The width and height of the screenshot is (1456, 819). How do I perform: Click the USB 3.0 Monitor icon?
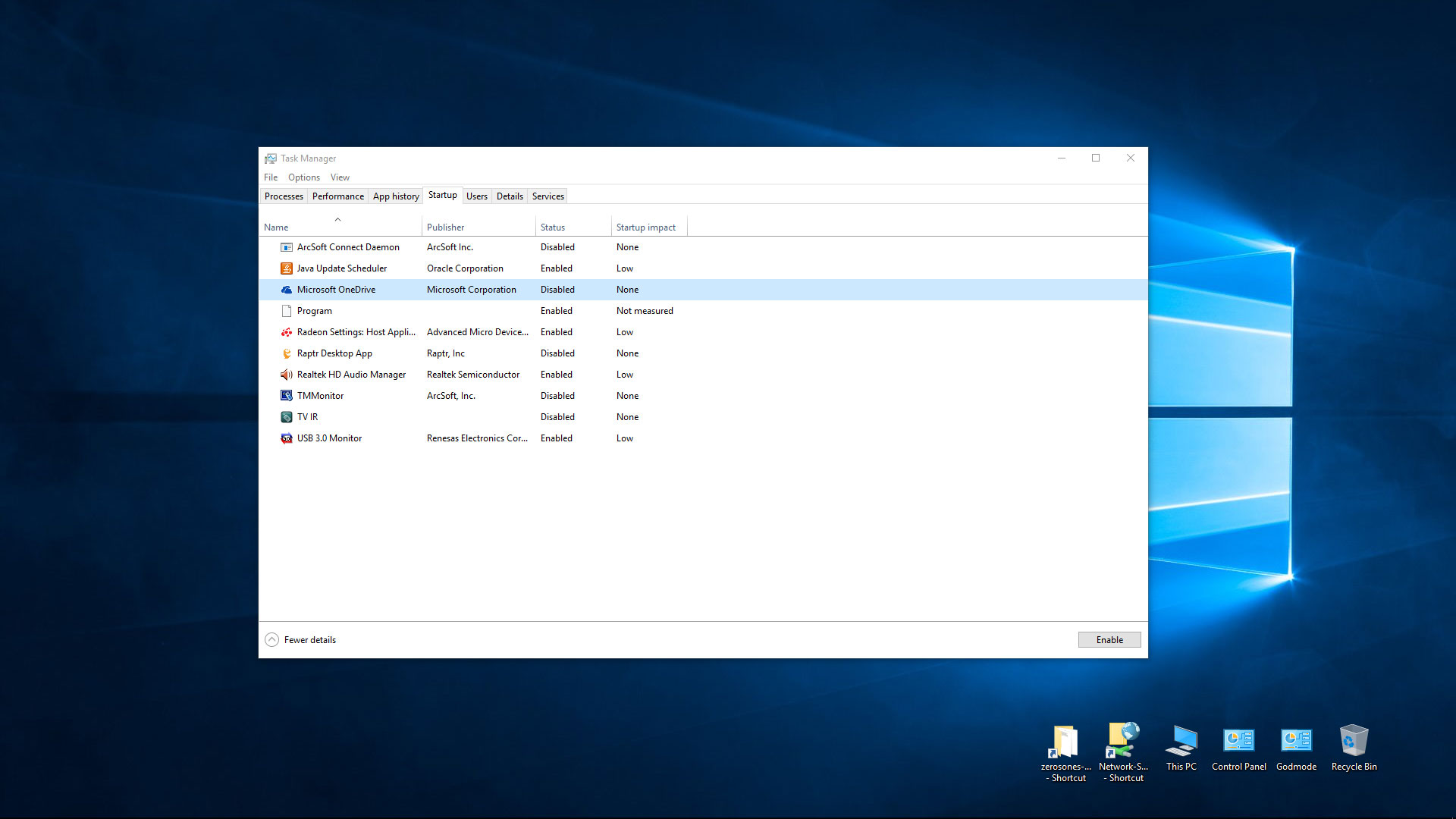287,438
